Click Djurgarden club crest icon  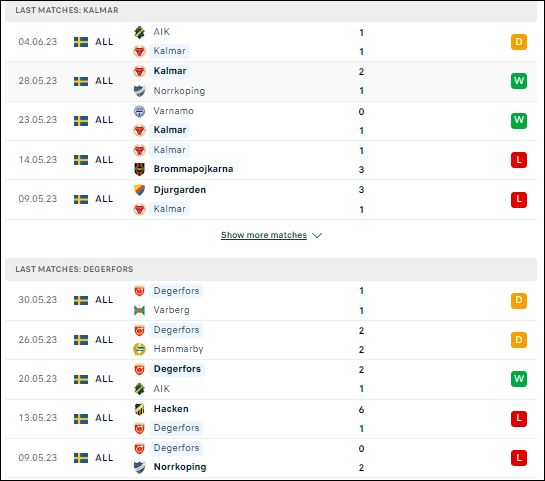[x=139, y=190]
